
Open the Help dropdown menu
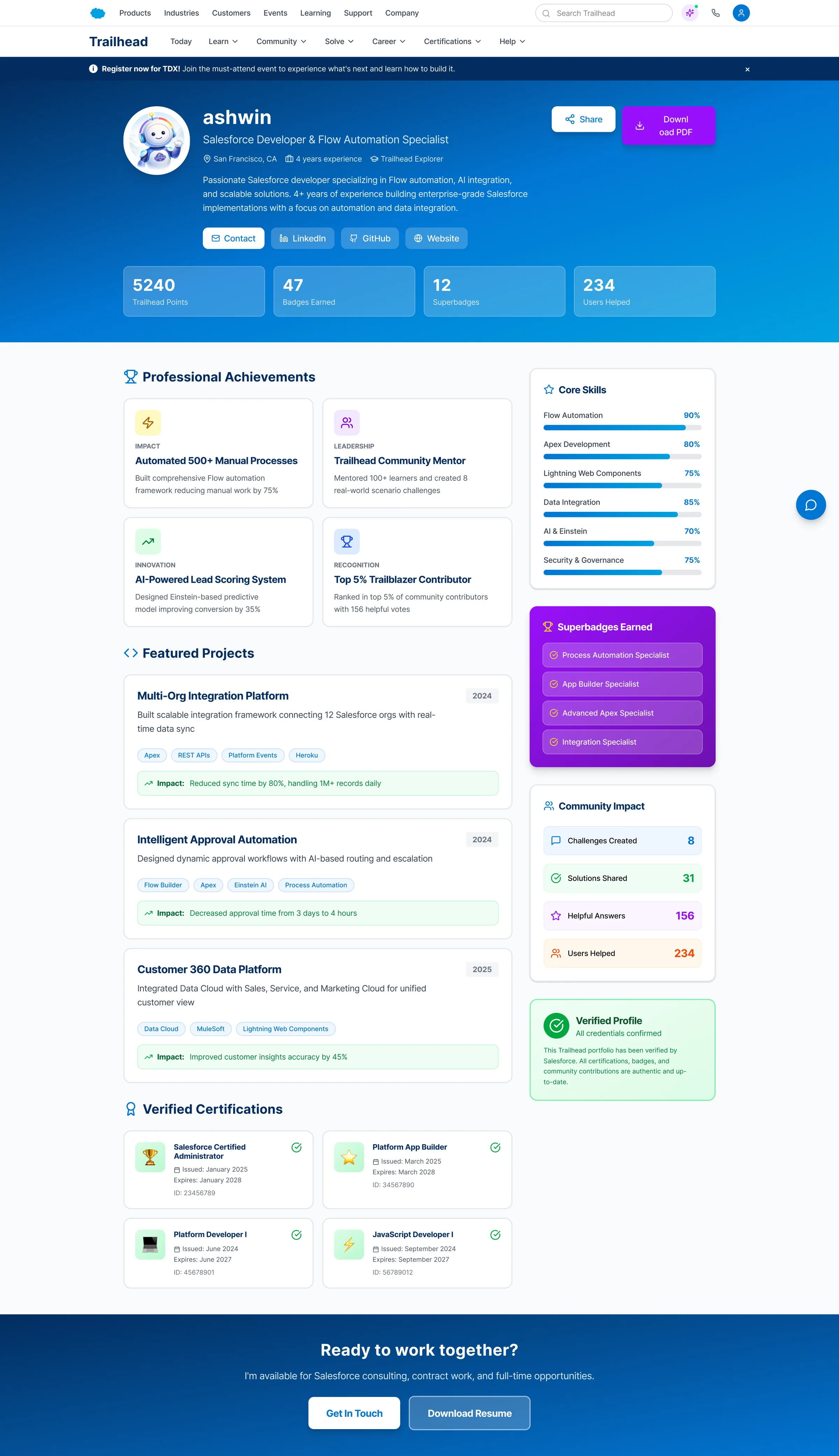coord(512,42)
